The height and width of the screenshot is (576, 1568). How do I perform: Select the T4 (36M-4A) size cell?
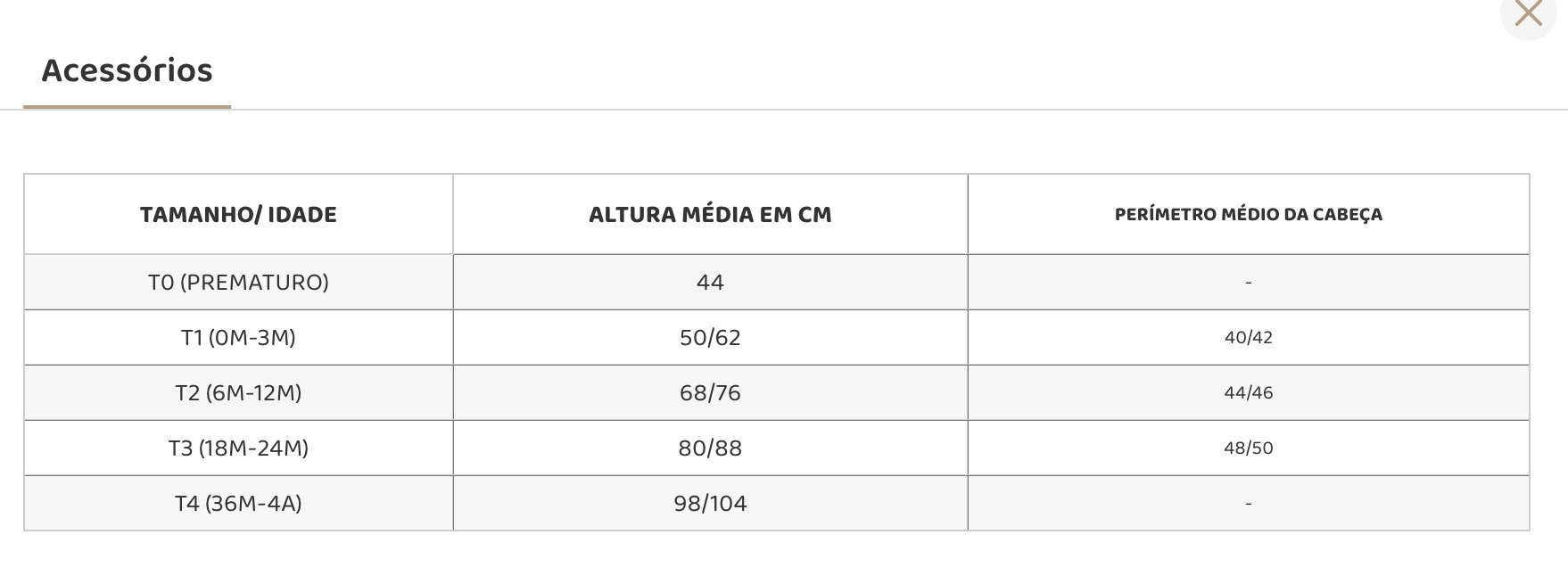(238, 504)
